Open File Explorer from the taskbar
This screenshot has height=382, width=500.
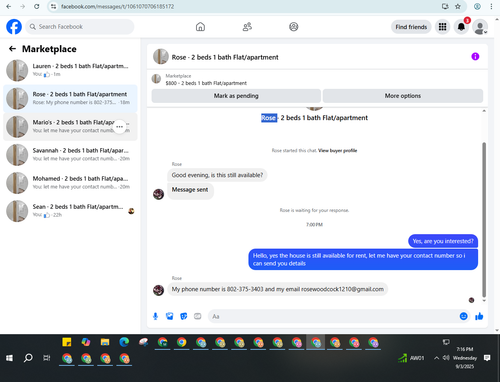[x=105, y=342]
